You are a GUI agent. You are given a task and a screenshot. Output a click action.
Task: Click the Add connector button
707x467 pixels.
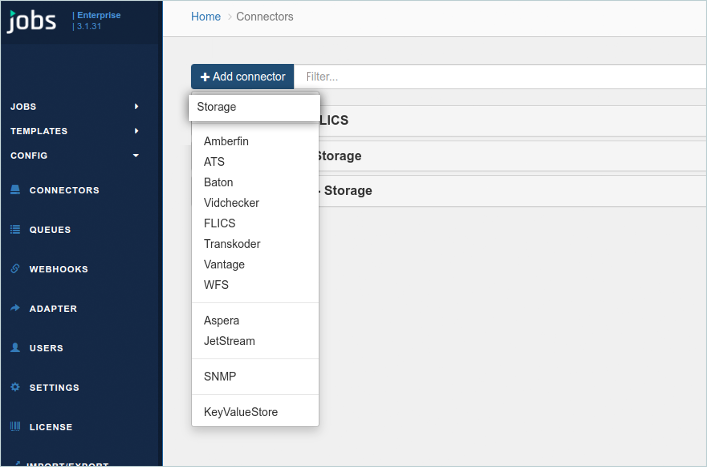coord(243,77)
